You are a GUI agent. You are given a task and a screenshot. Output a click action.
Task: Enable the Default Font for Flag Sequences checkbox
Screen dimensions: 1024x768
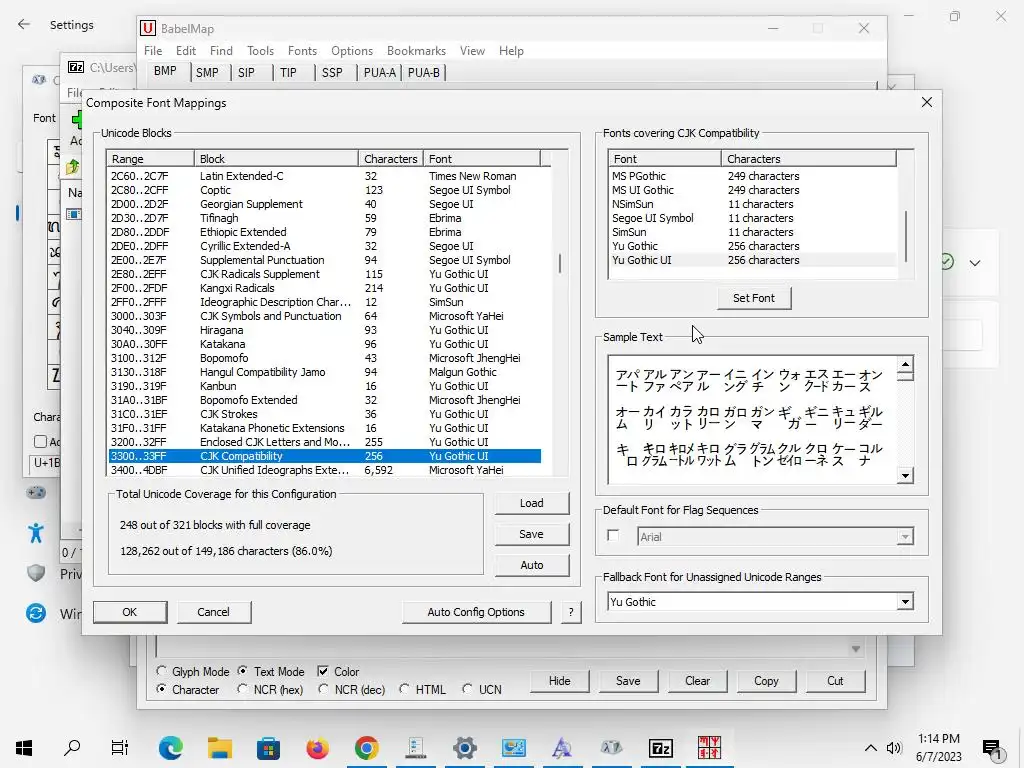pyautogui.click(x=613, y=536)
